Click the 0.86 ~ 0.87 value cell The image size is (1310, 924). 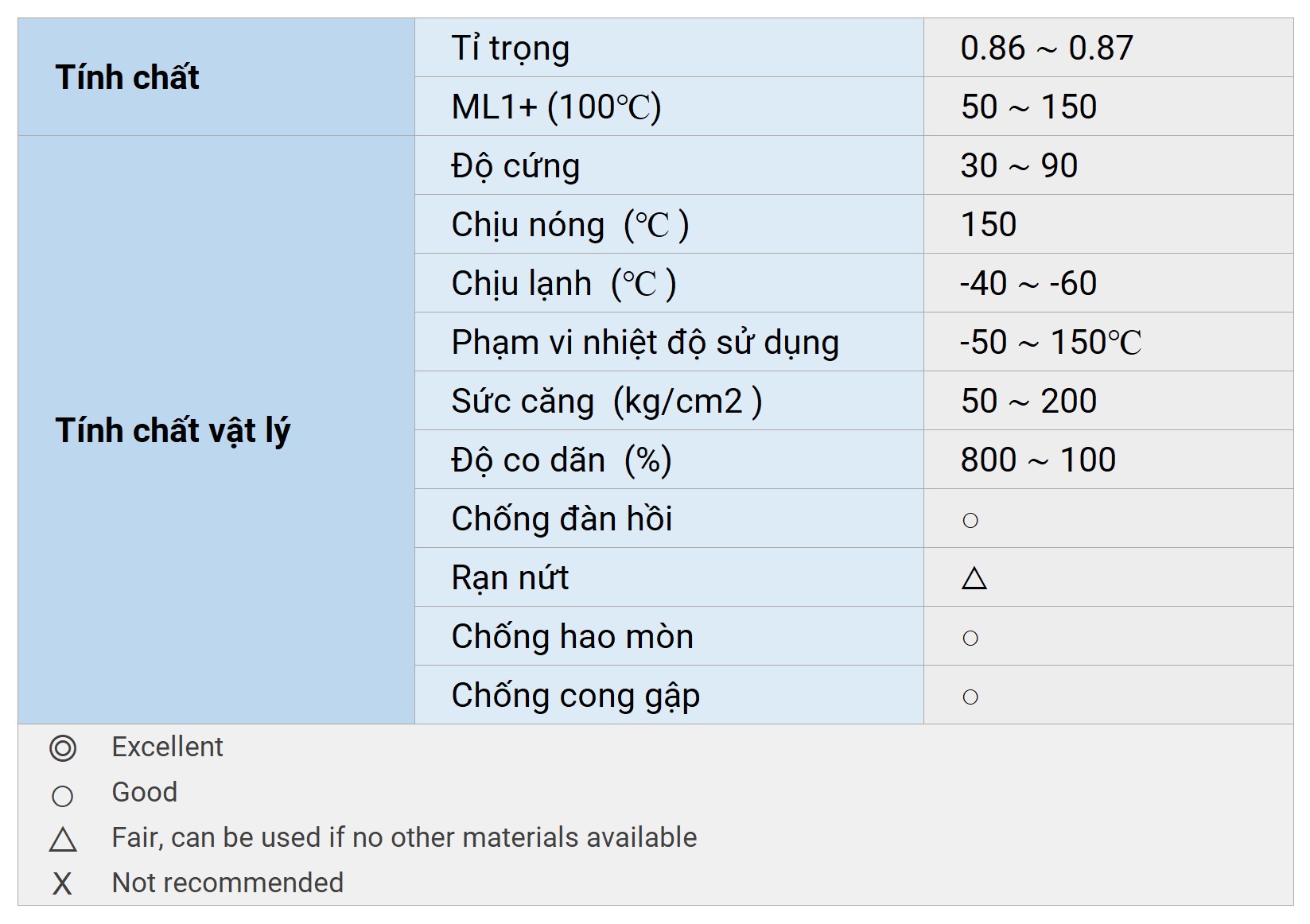1046,49
